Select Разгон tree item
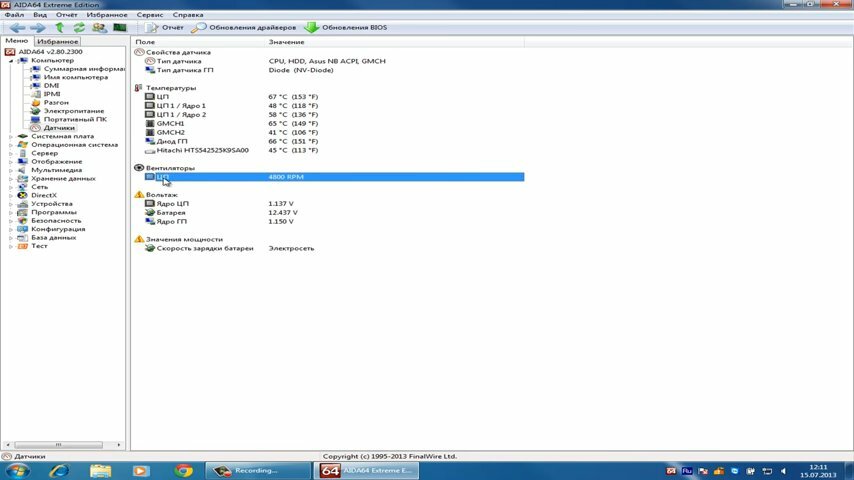 click(x=56, y=102)
